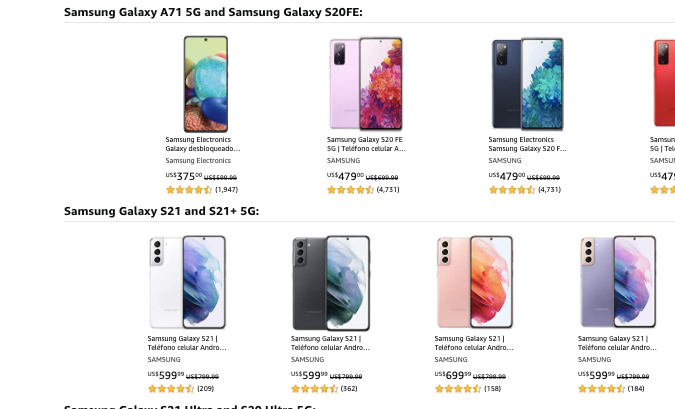Select the navy Galaxy S20 FE image

527,83
